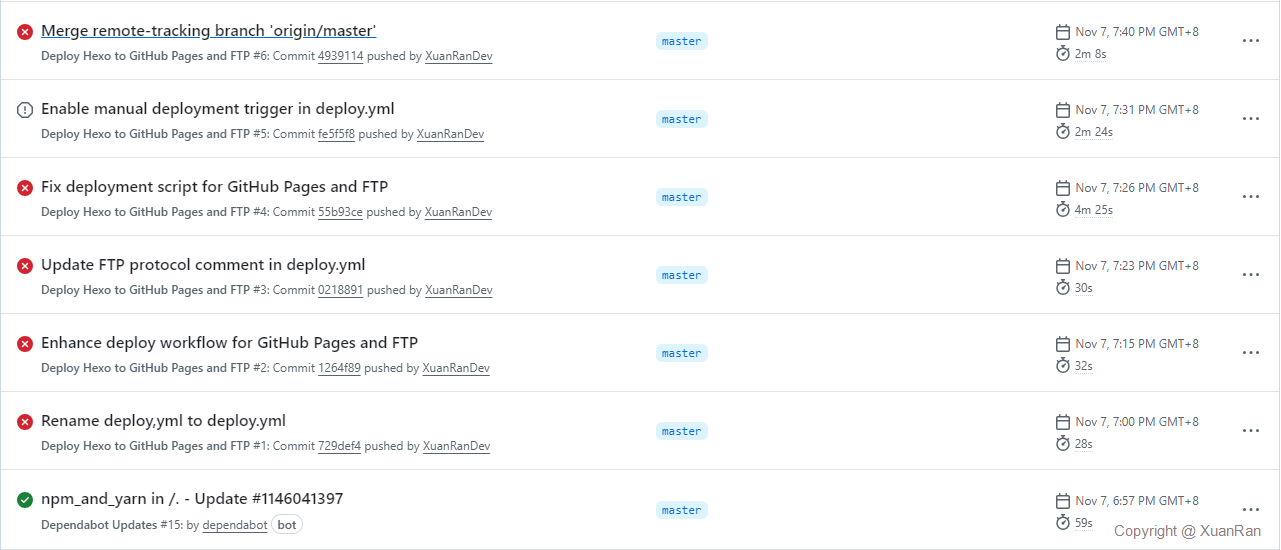Show more options for Update FTP protocol comment run
Viewport: 1281px width, 550px height.
click(x=1250, y=275)
